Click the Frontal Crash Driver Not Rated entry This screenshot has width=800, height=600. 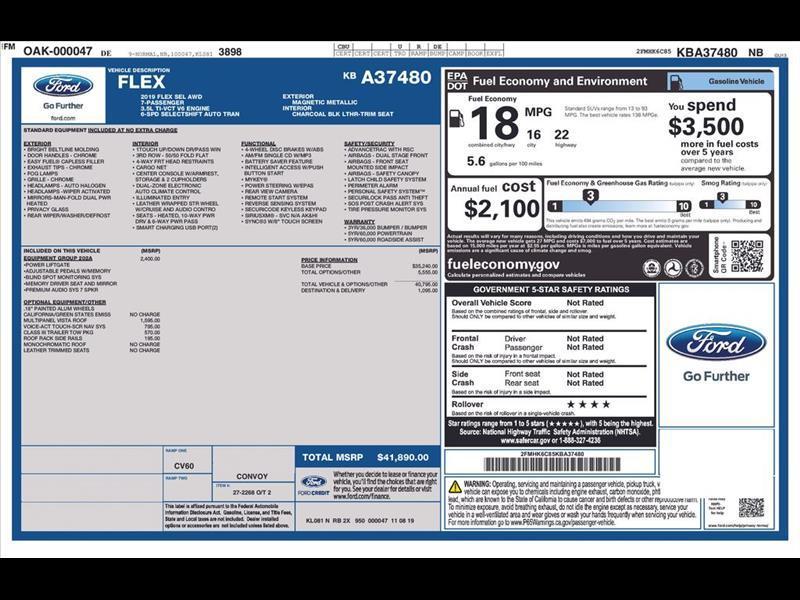[x=554, y=338]
